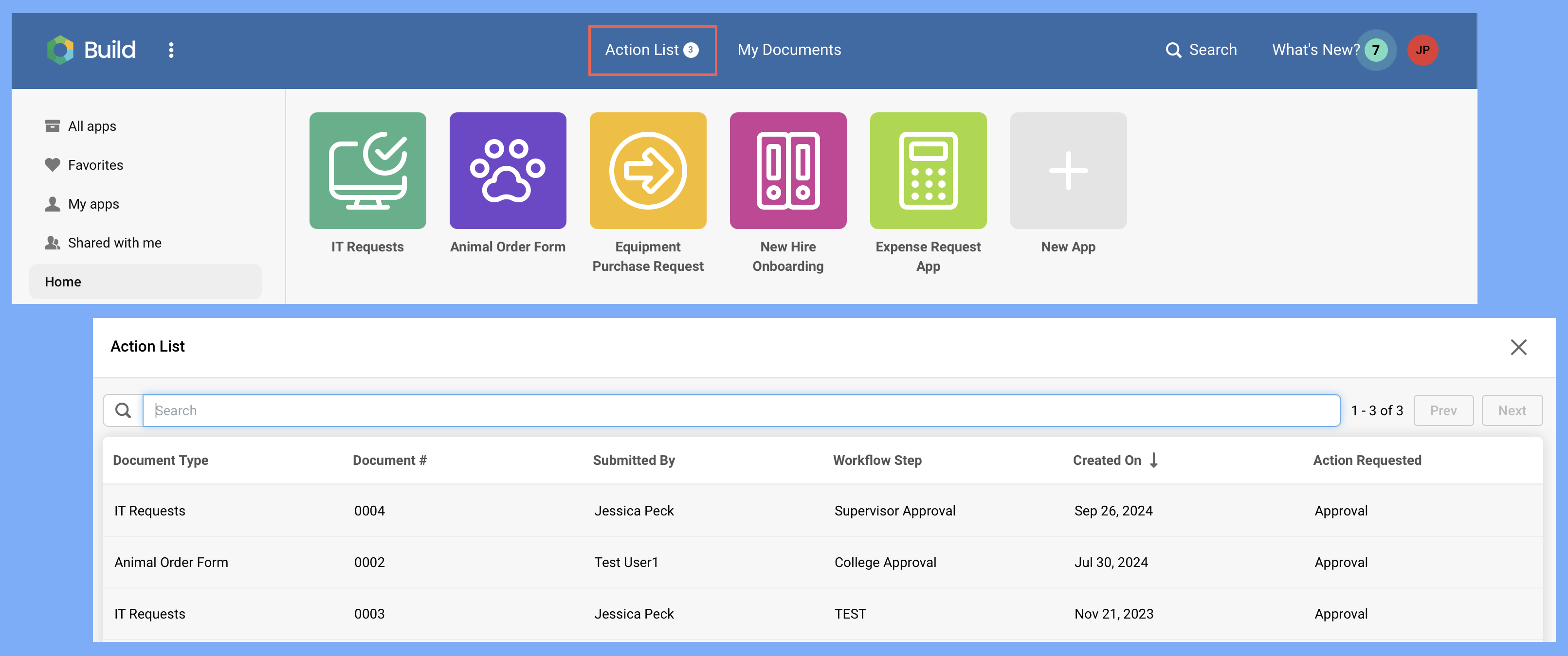Open Shared with me in sidebar
This screenshot has height=656, width=1568.
[x=114, y=243]
